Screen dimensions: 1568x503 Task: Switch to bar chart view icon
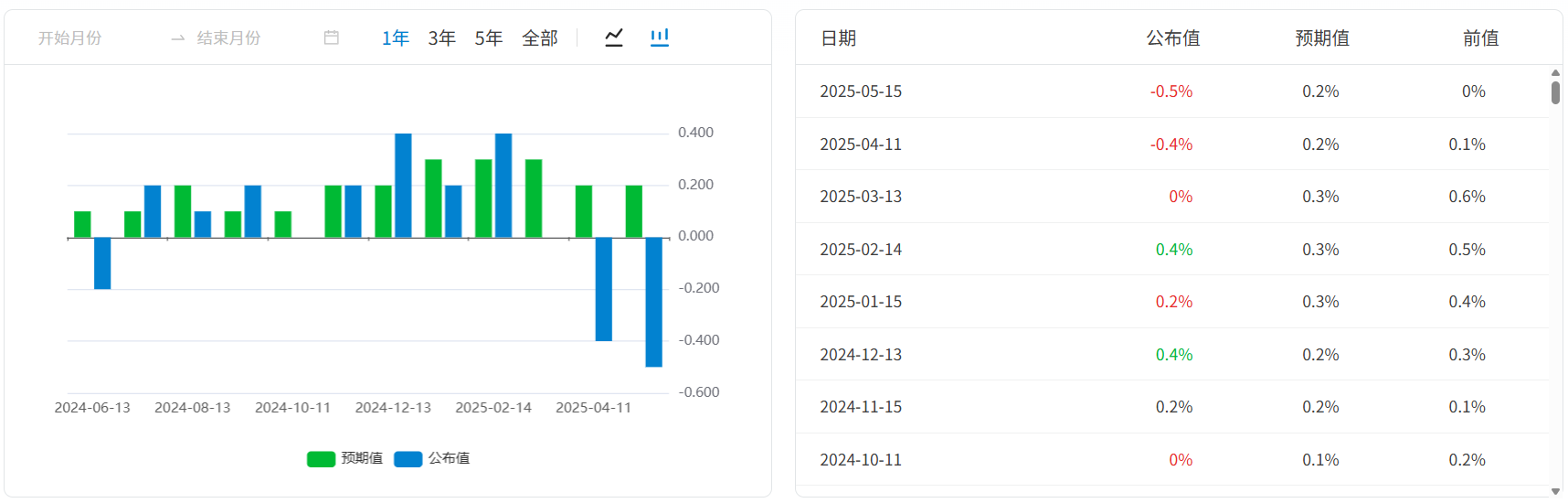click(660, 37)
